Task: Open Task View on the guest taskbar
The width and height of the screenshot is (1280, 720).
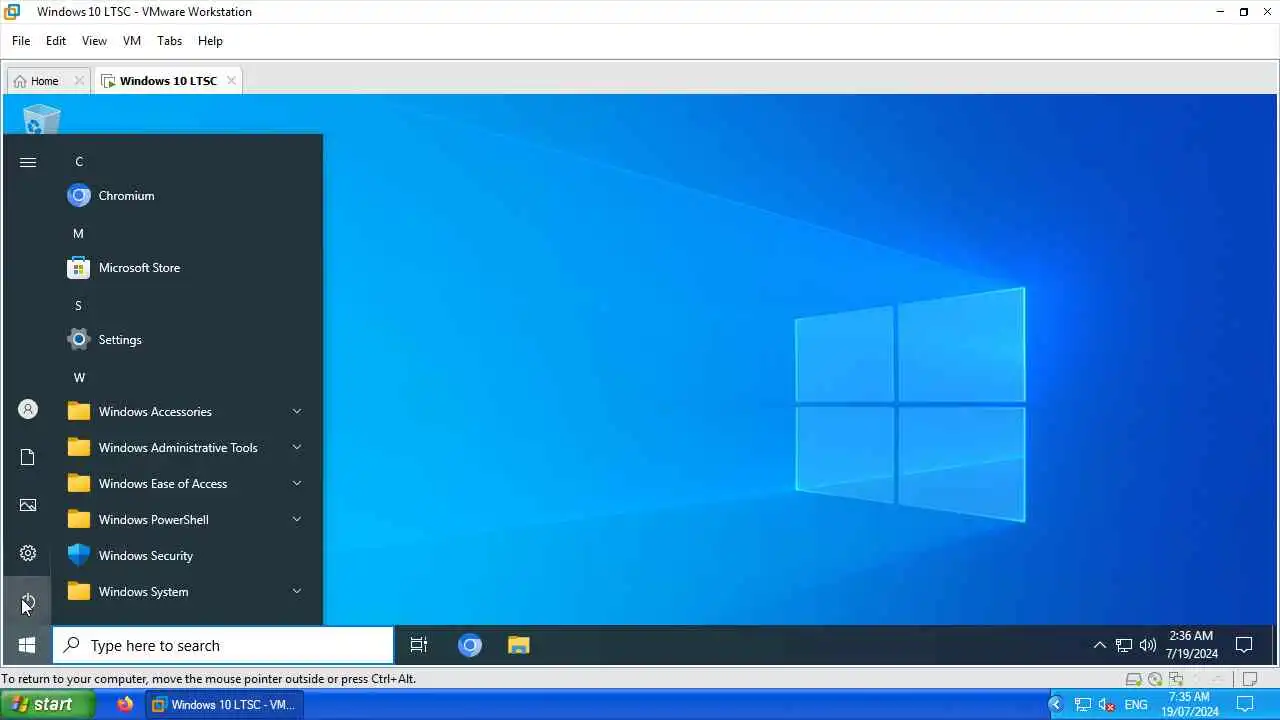Action: tap(419, 645)
